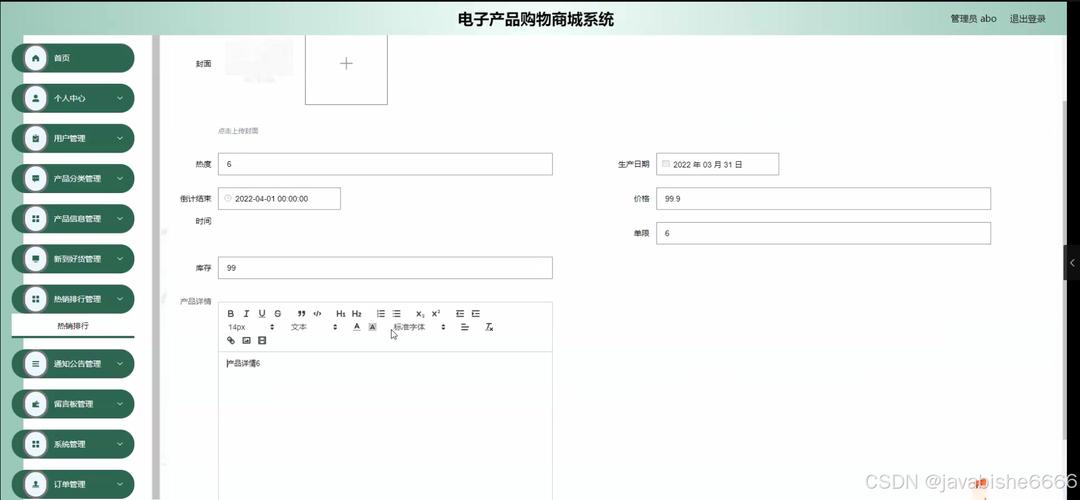Toggle bold formatting in the editor
This screenshot has width=1080, height=500.
231,313
